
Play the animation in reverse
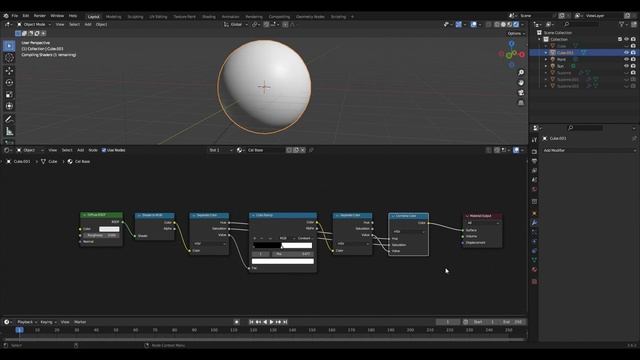click(x=265, y=322)
